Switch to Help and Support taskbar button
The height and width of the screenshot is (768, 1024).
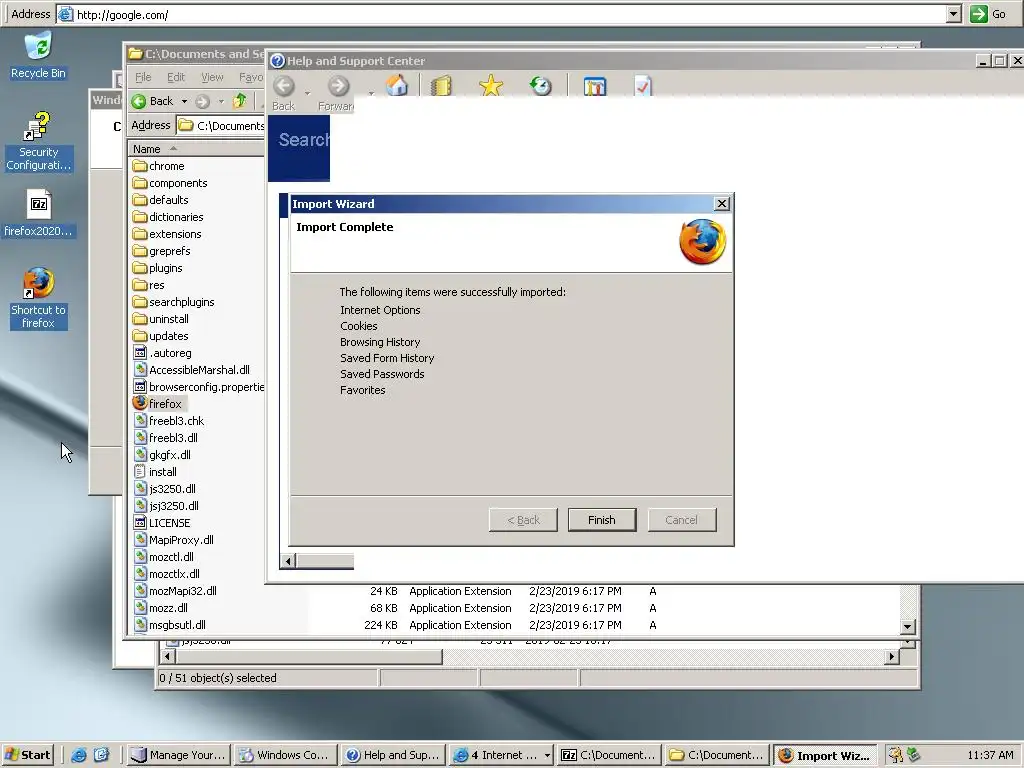click(x=394, y=755)
